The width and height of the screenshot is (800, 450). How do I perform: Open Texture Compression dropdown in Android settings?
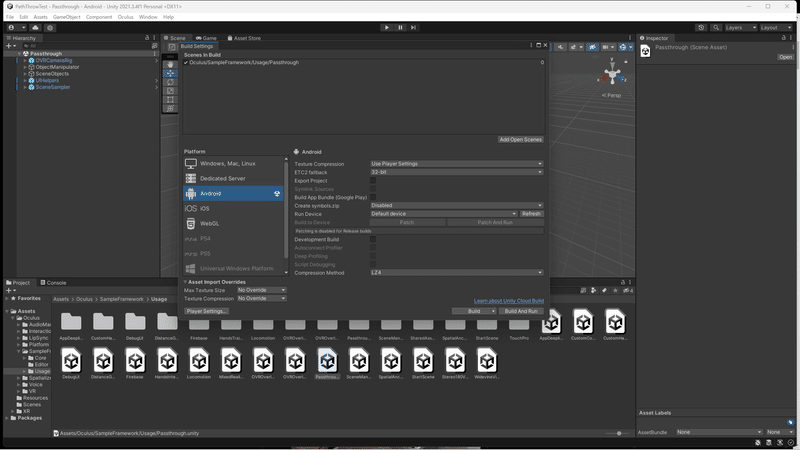click(457, 164)
